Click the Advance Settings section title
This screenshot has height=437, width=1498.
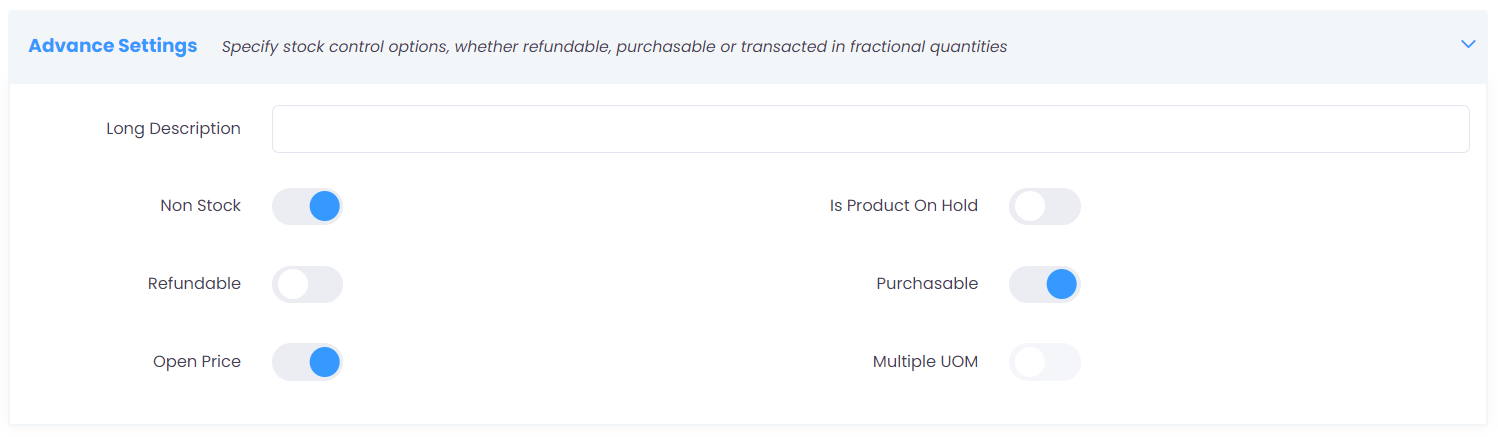[x=112, y=46]
